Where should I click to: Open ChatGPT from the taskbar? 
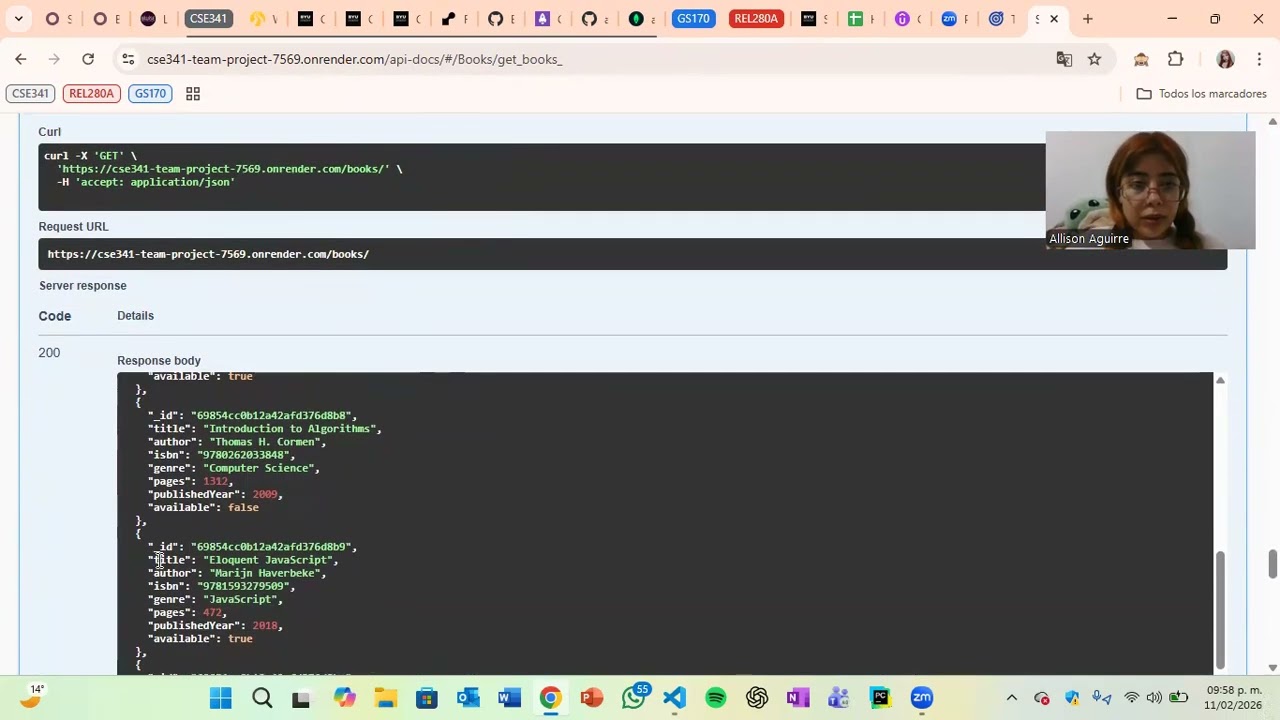[757, 698]
